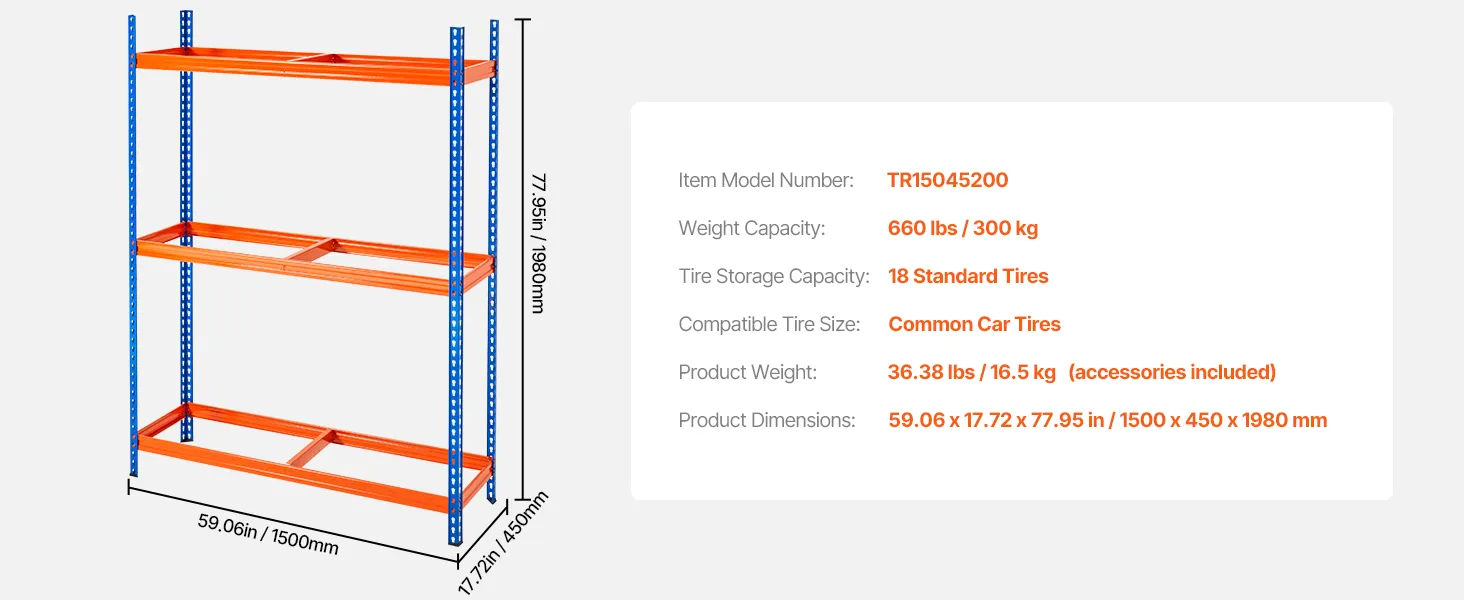This screenshot has height=600, width=1464.
Task: Select the "Compatible Tire Size:" label
Action: point(769,324)
